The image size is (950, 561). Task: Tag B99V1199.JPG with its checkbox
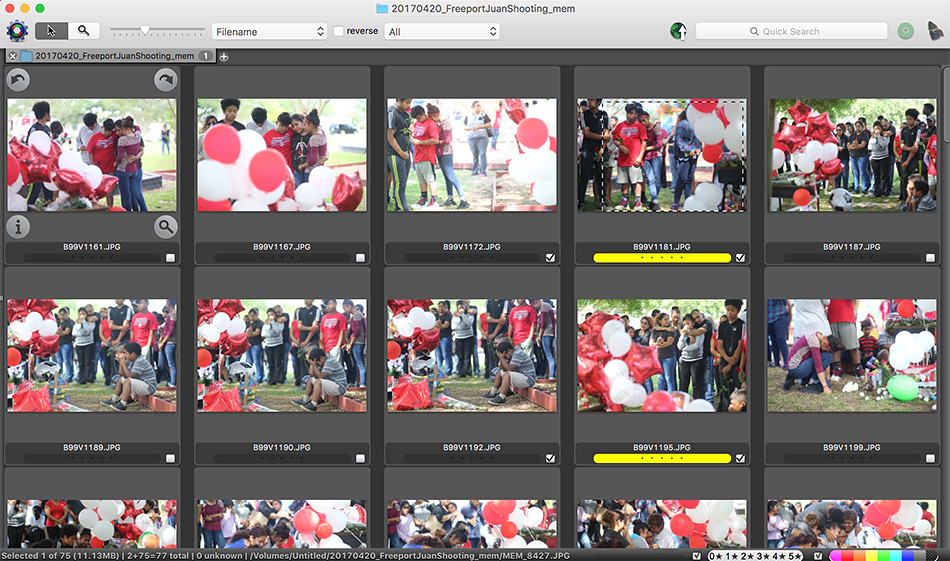click(930, 459)
